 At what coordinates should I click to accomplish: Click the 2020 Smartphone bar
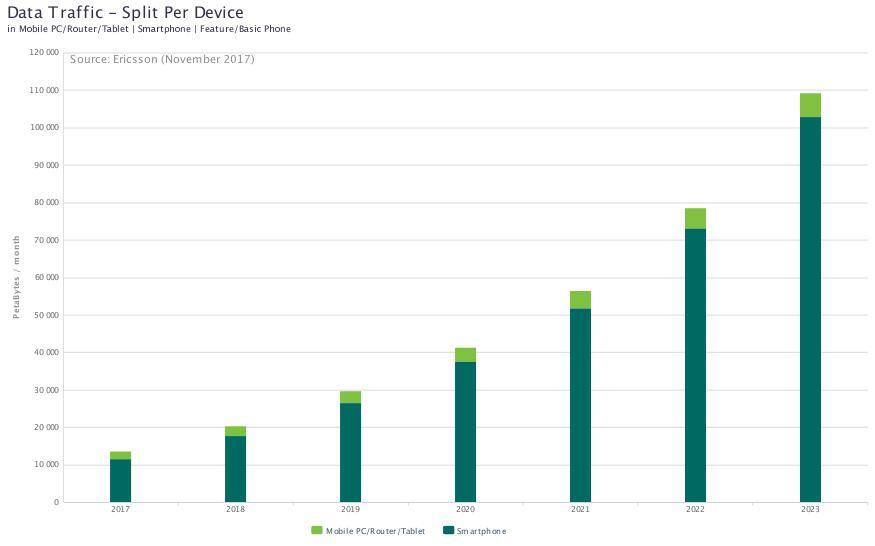click(465, 432)
